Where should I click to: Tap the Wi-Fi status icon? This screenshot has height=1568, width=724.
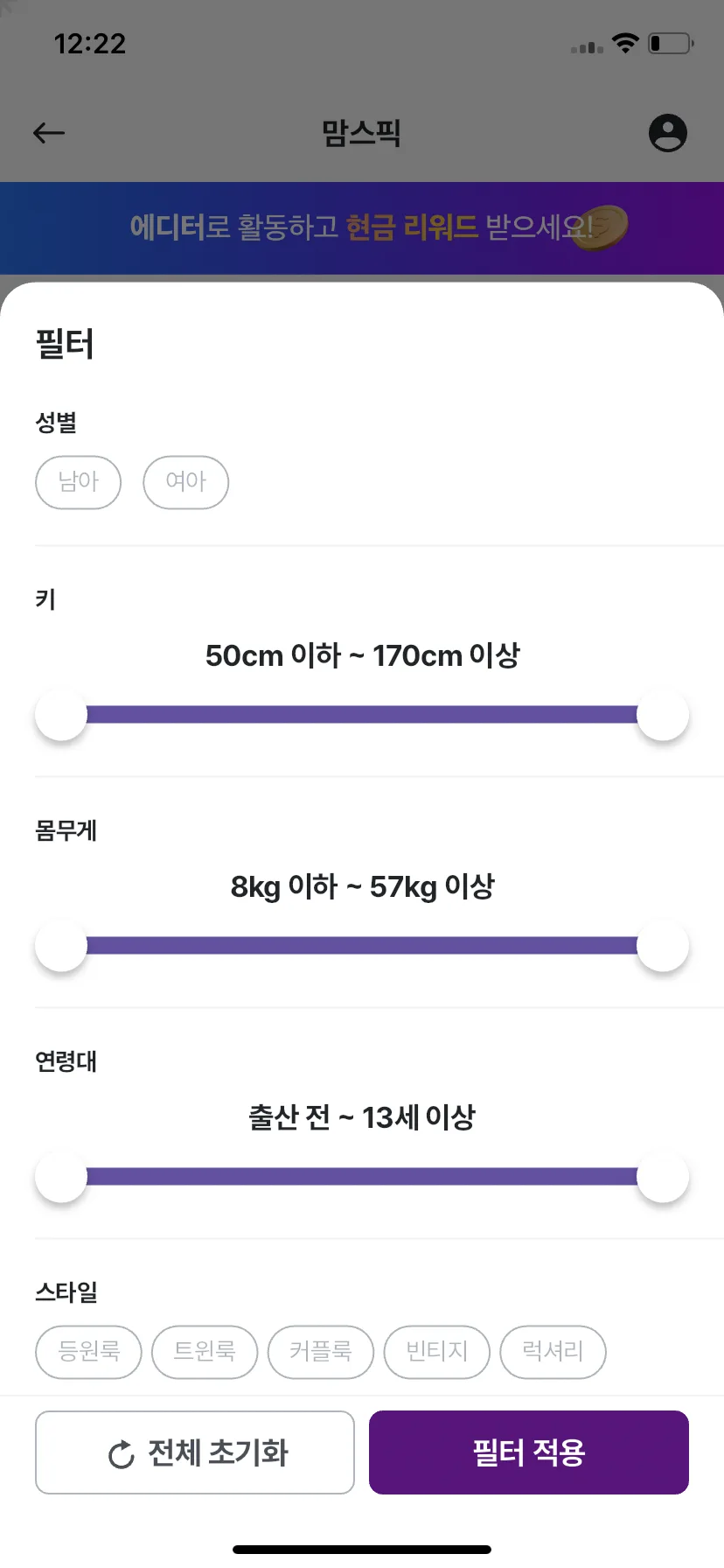click(x=625, y=43)
